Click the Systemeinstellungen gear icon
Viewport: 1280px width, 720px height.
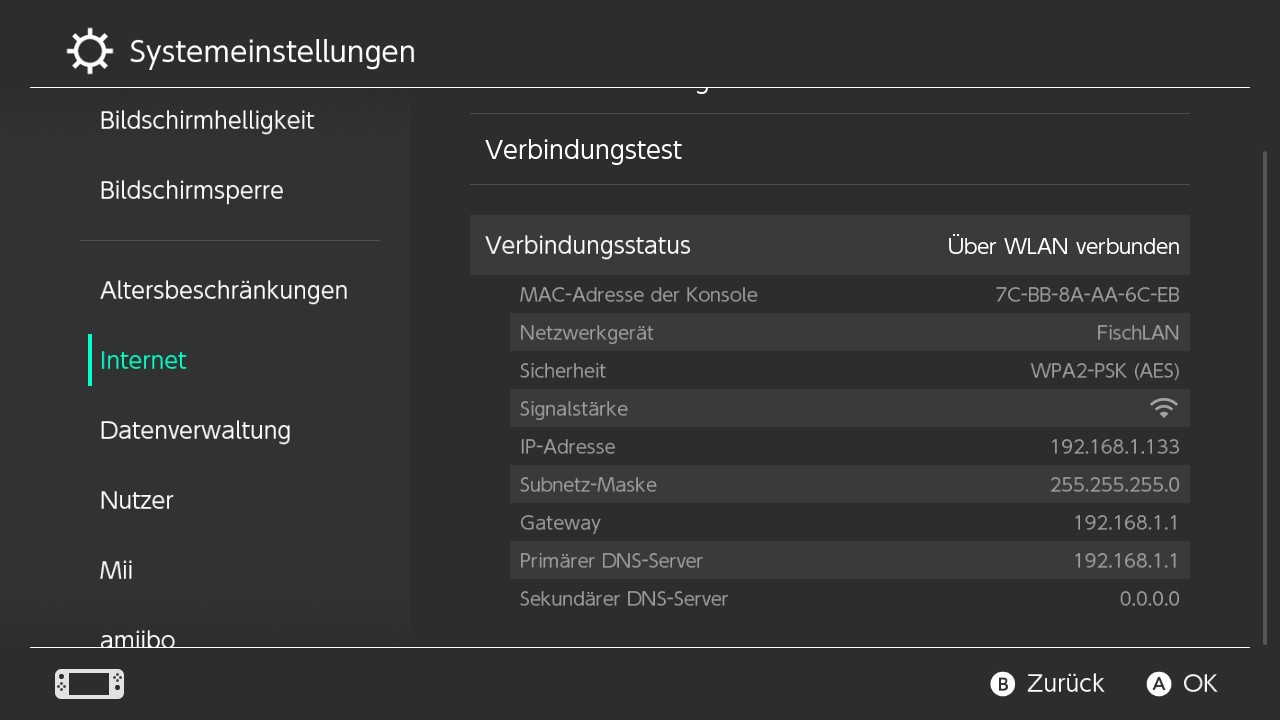click(89, 52)
